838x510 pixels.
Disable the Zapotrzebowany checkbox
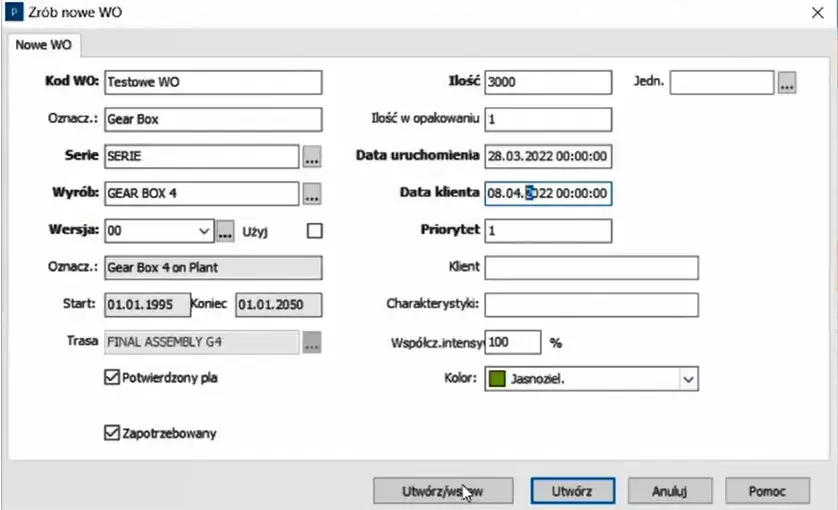click(x=111, y=433)
